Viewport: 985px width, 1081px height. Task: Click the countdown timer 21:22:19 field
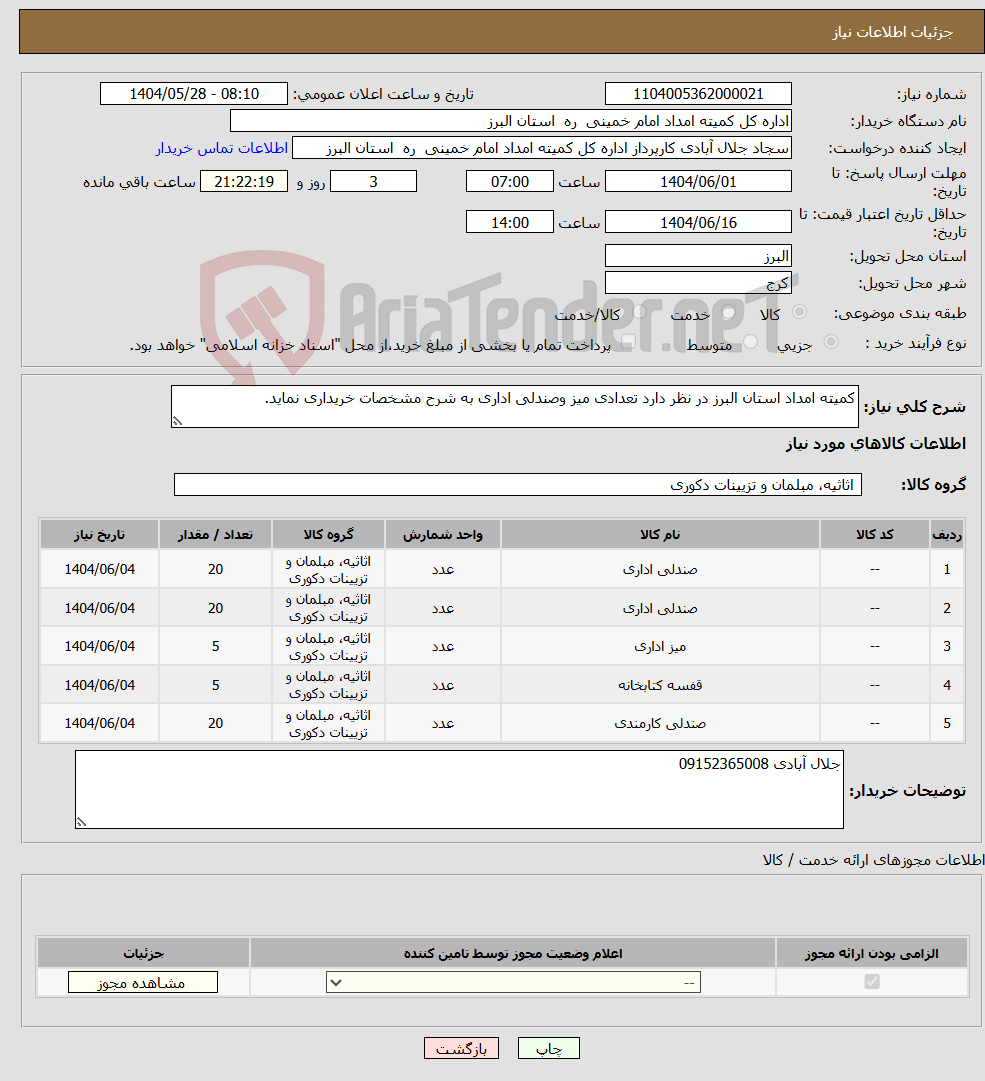click(x=244, y=181)
